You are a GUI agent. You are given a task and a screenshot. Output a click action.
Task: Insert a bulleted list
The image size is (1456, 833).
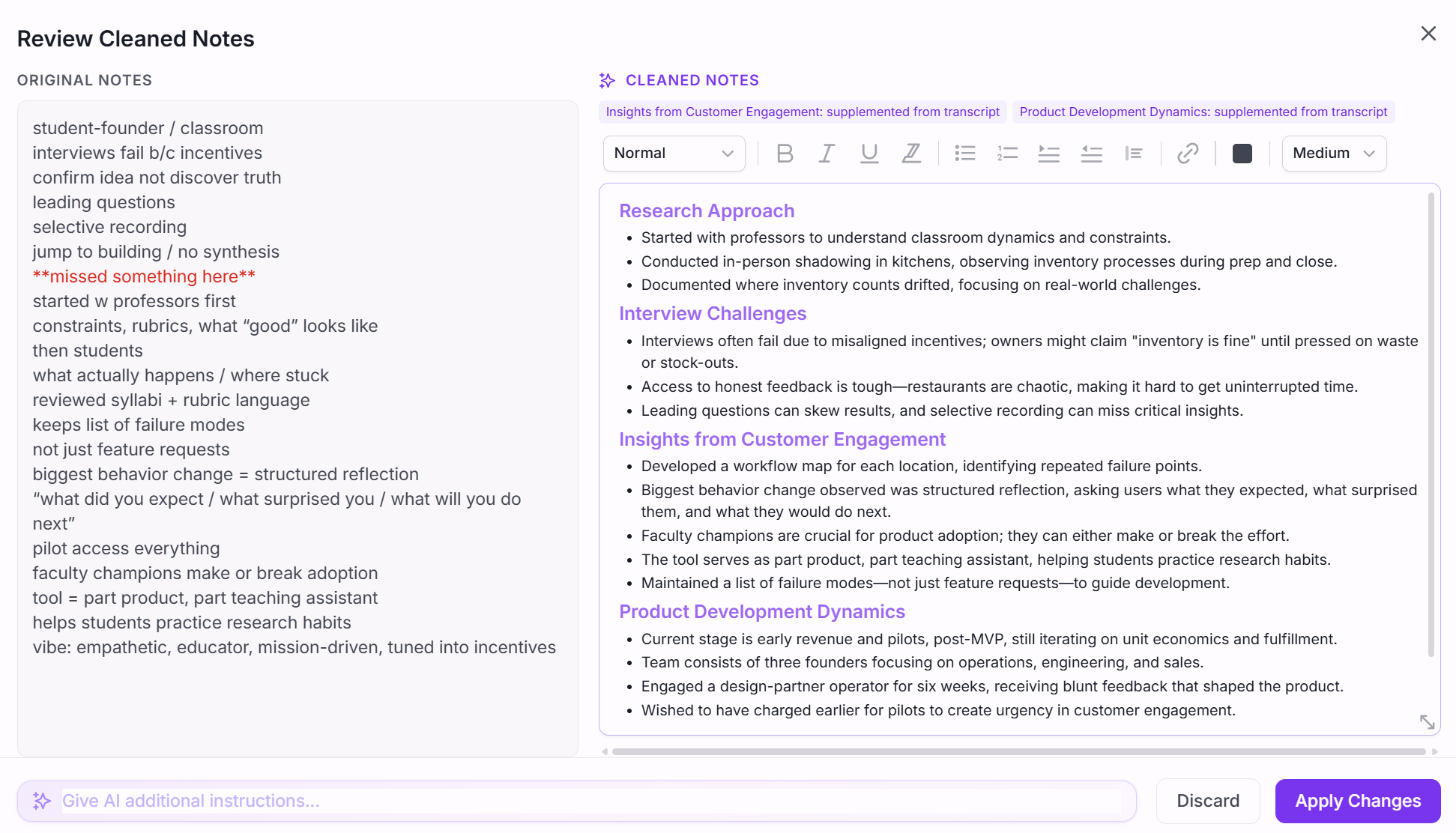[x=965, y=154]
